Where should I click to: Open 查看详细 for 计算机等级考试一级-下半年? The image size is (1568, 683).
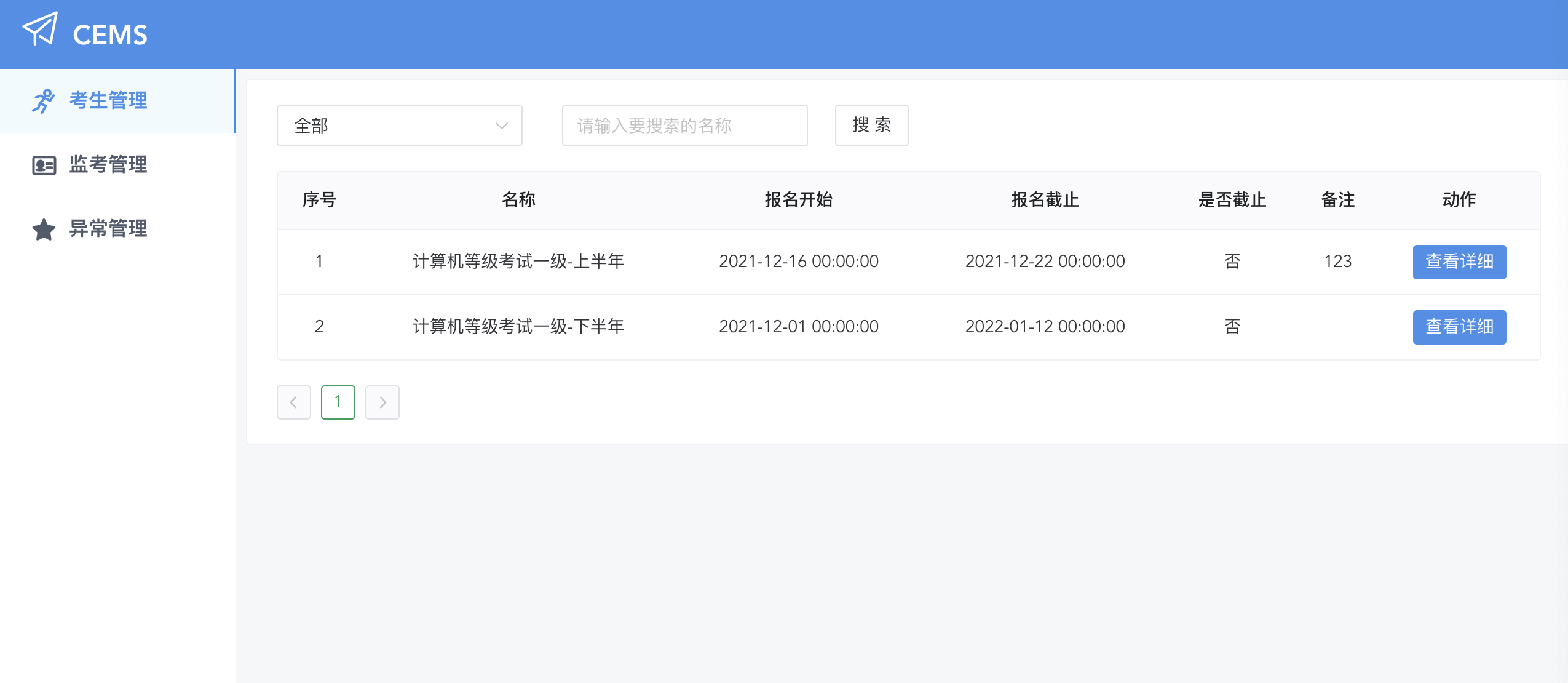click(x=1459, y=327)
